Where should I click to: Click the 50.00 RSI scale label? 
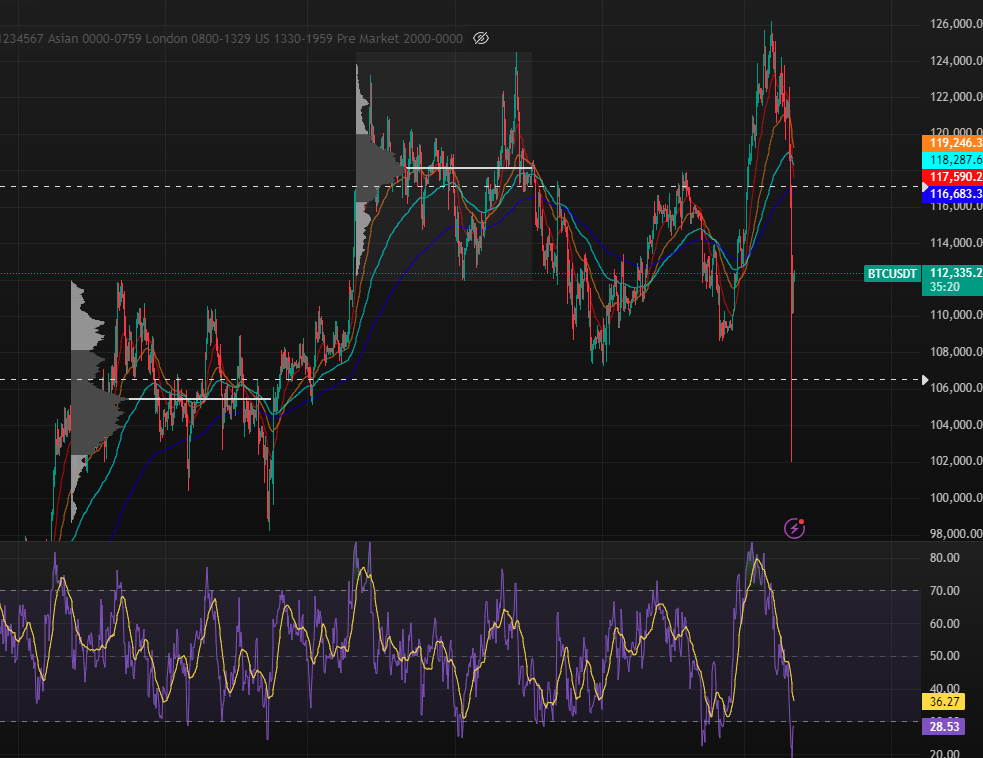[x=945, y=656]
